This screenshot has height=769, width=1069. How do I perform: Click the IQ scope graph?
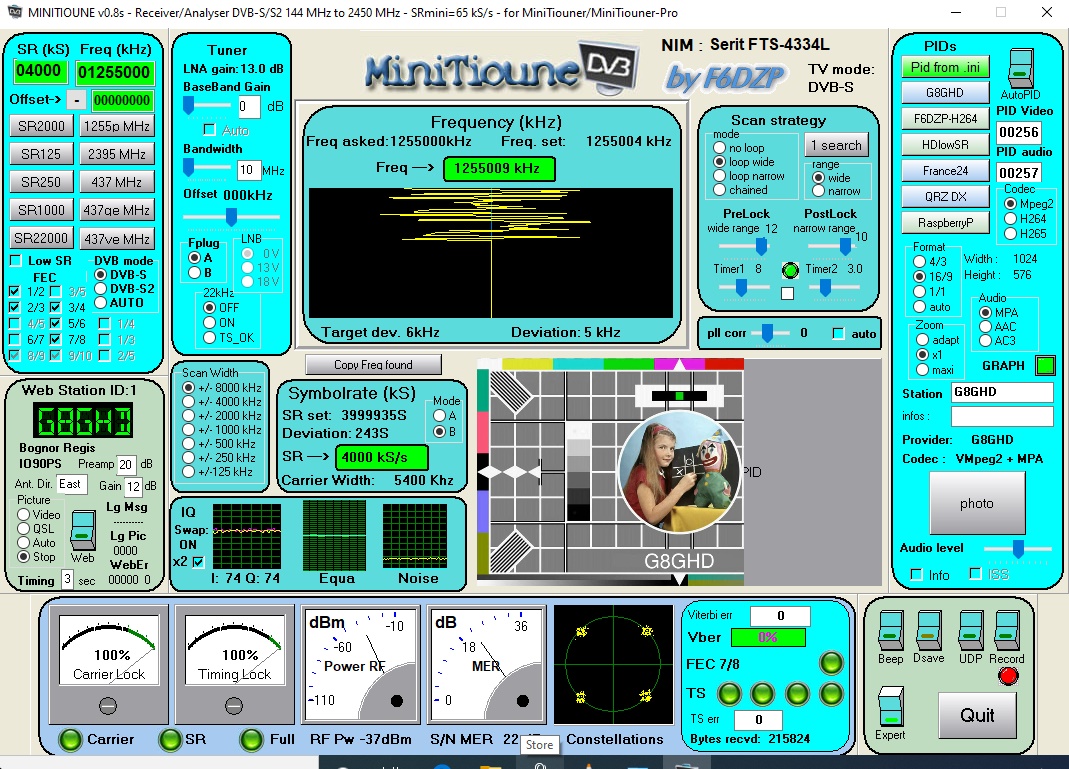click(247, 536)
